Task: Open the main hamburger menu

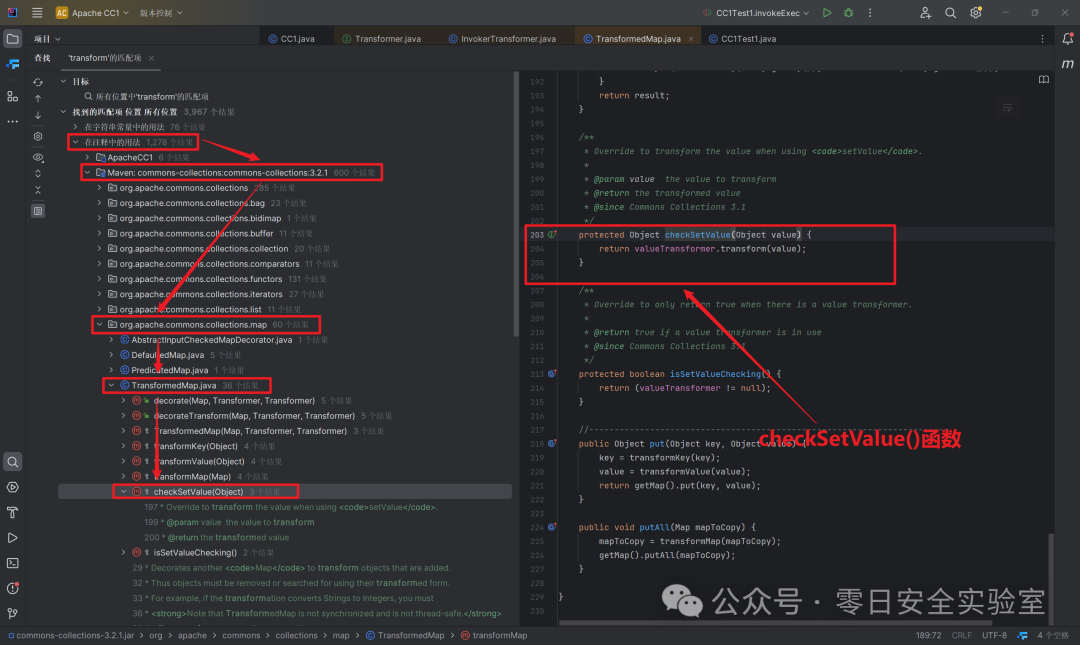Action: 37,12
